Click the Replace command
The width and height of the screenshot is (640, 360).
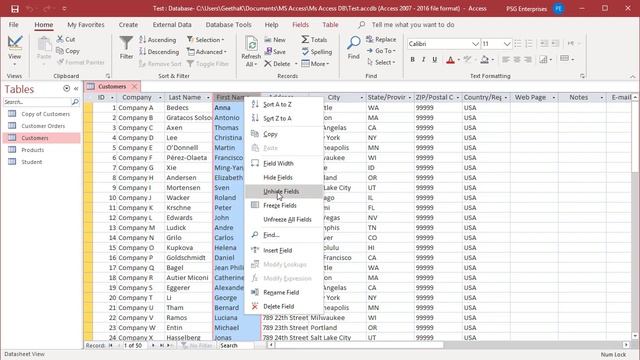381,39
